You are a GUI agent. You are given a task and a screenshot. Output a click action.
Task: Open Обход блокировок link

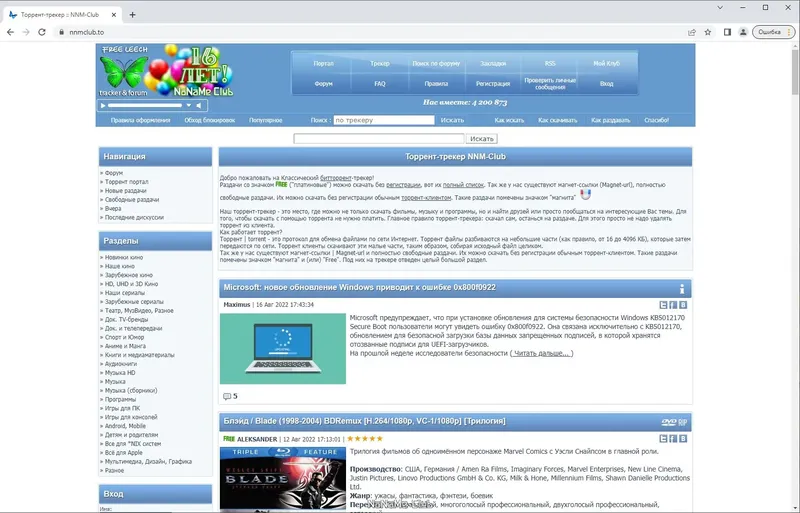click(x=210, y=120)
